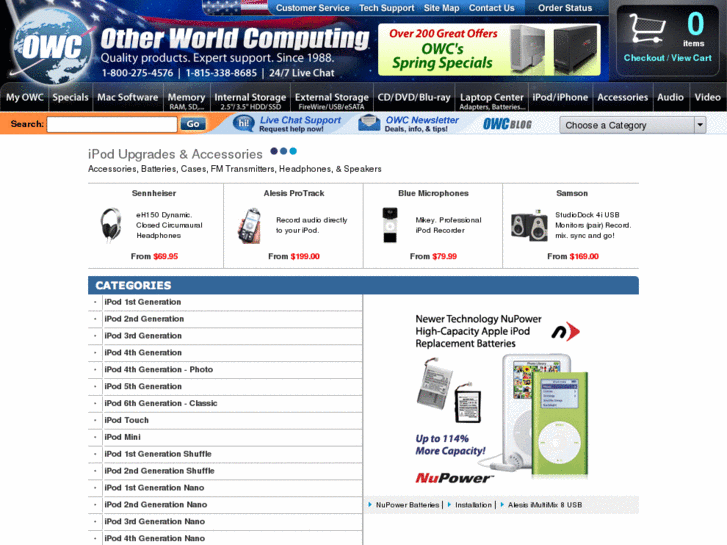Open OWC Newsletter link
Viewport: 727px width, 545px height.
[x=422, y=120]
